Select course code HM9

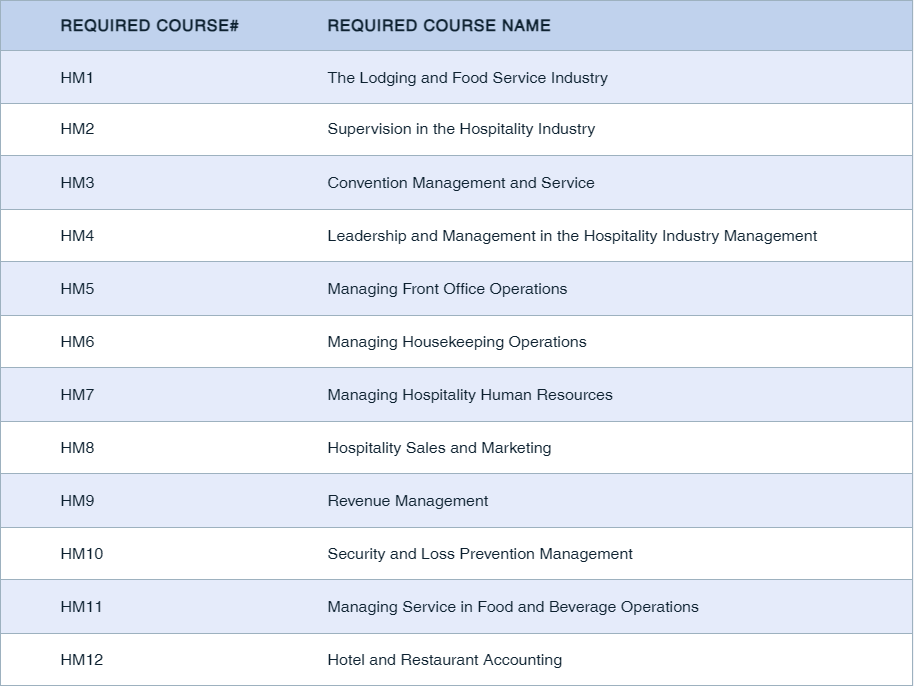click(77, 501)
